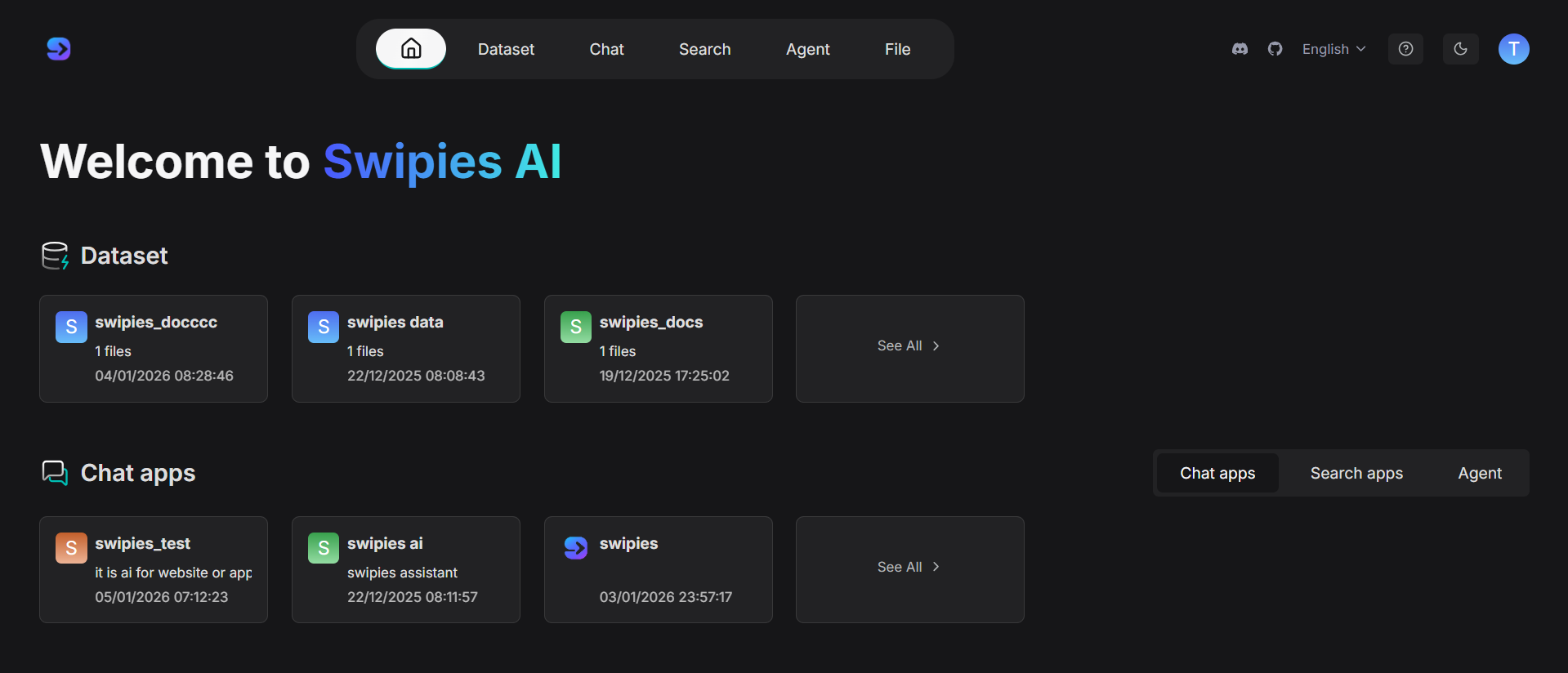1568x673 pixels.
Task: Click the swipies ai green avatar icon
Action: point(324,548)
